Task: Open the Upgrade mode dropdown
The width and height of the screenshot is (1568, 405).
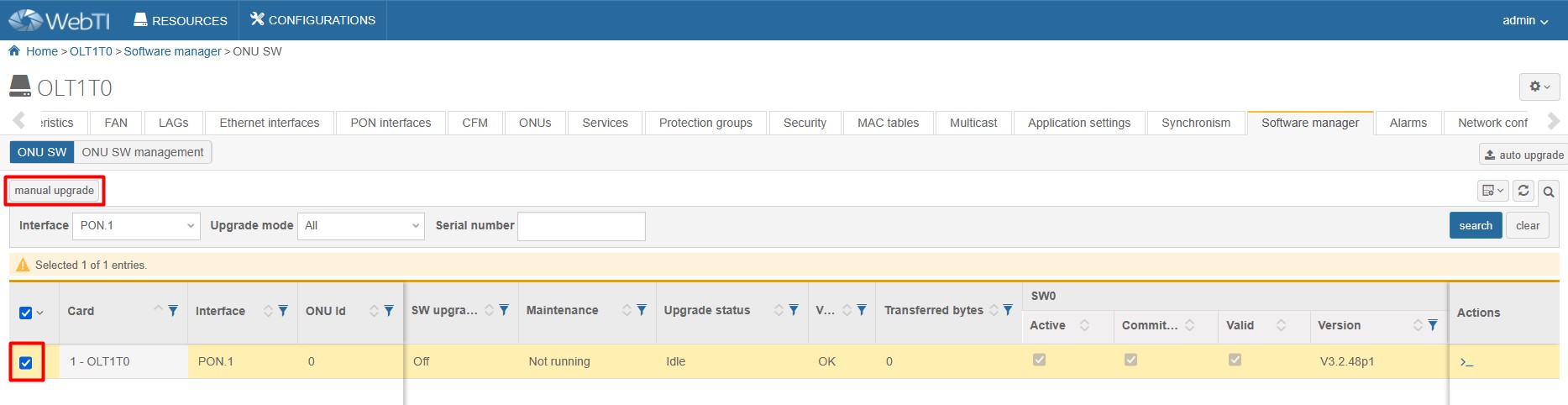Action: click(x=361, y=226)
